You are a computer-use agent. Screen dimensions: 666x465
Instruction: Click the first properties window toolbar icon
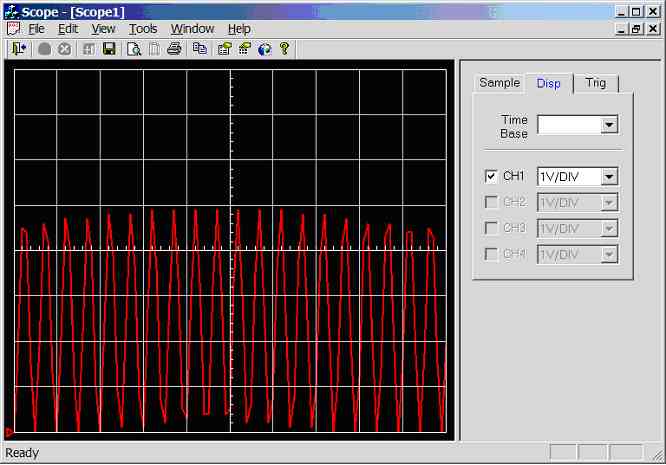pos(224,48)
